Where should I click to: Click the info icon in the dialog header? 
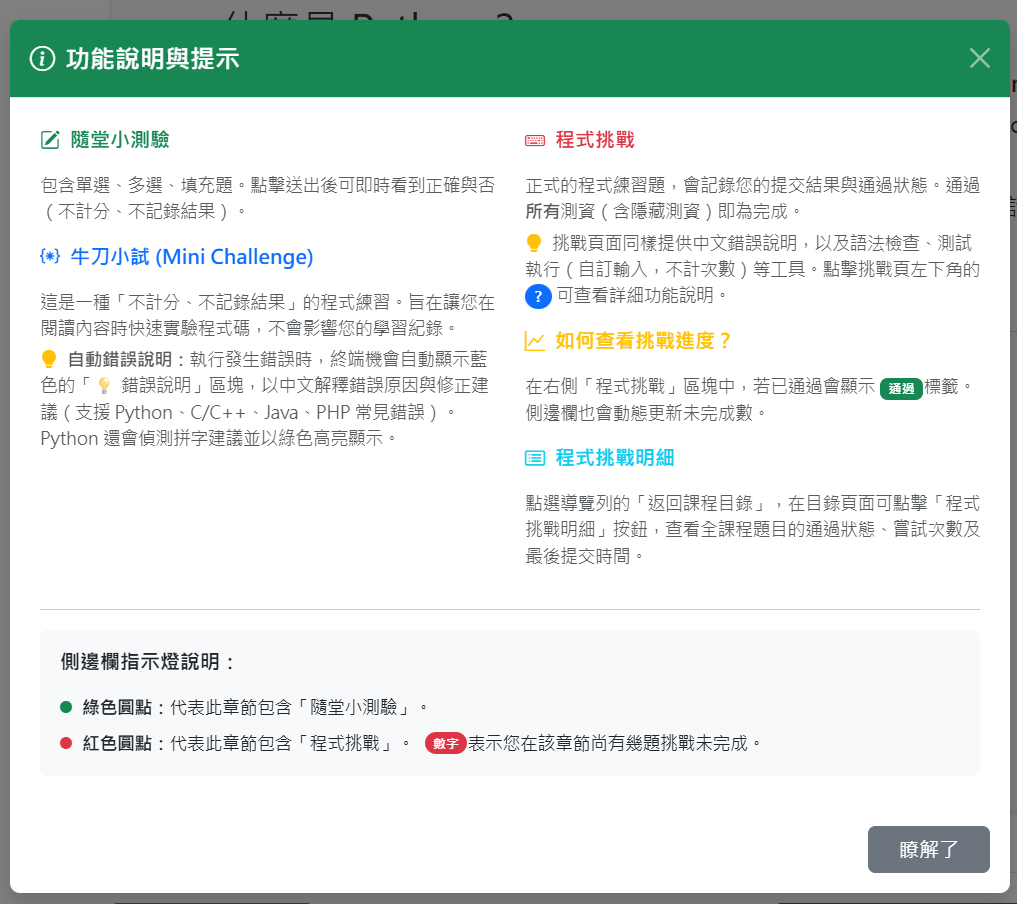click(42, 59)
